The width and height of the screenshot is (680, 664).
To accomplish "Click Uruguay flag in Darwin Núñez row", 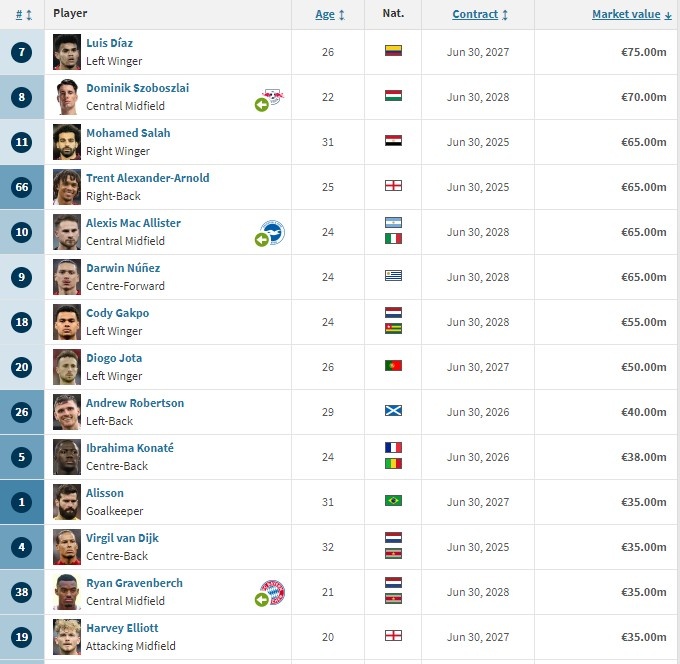I will [393, 275].
